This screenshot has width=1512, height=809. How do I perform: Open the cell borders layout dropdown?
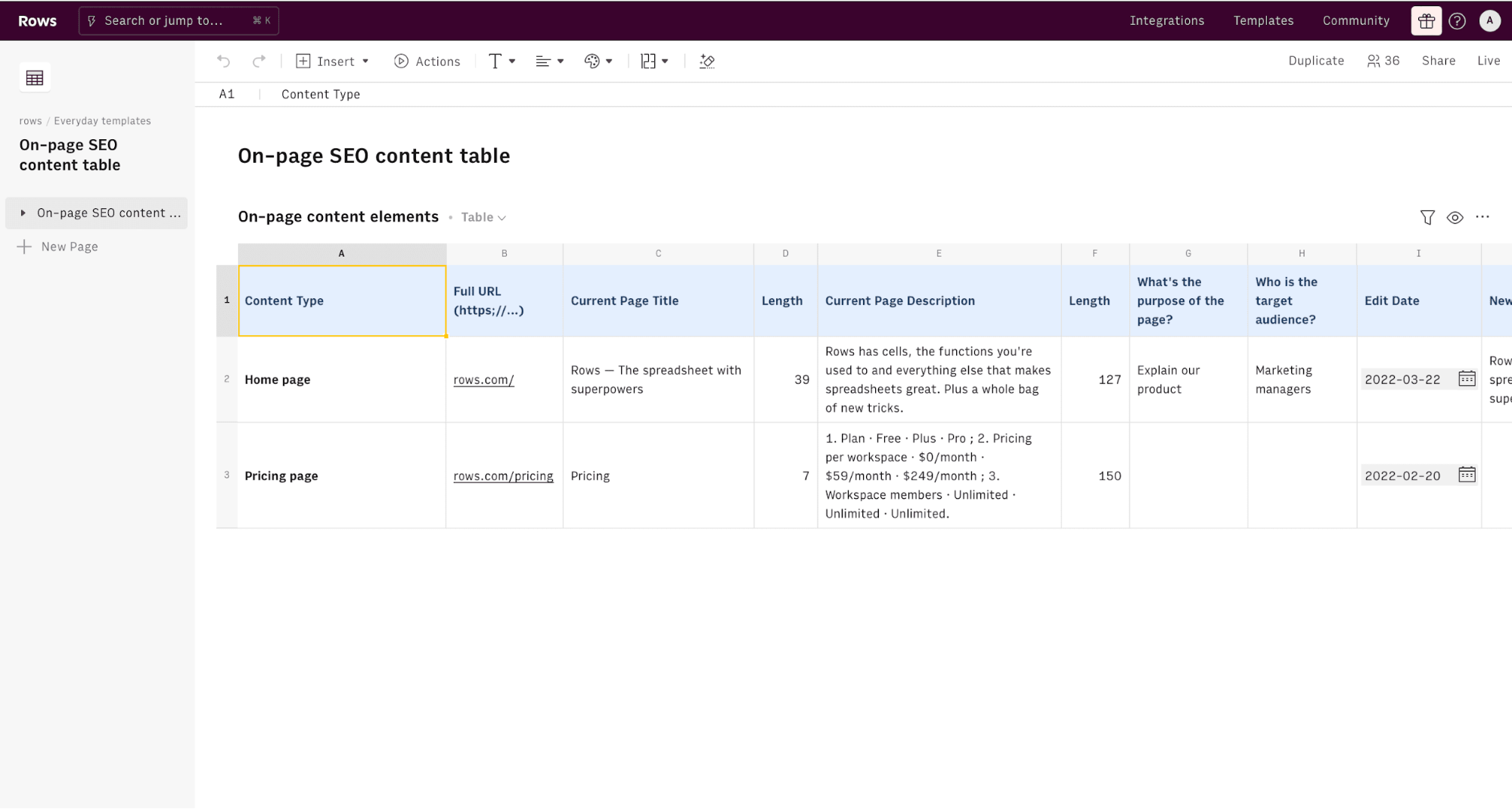(654, 61)
